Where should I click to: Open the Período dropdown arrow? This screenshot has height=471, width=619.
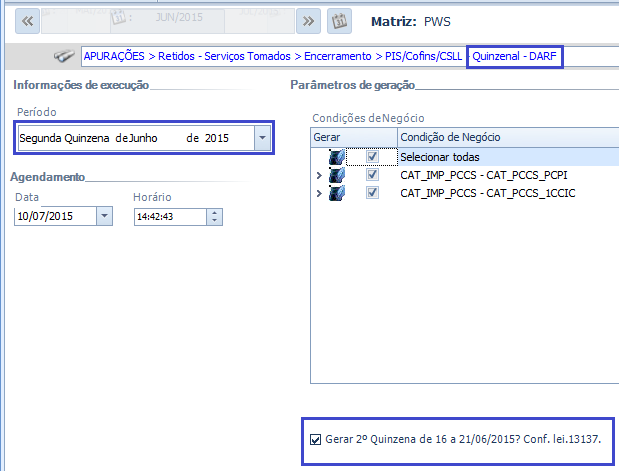[262, 138]
